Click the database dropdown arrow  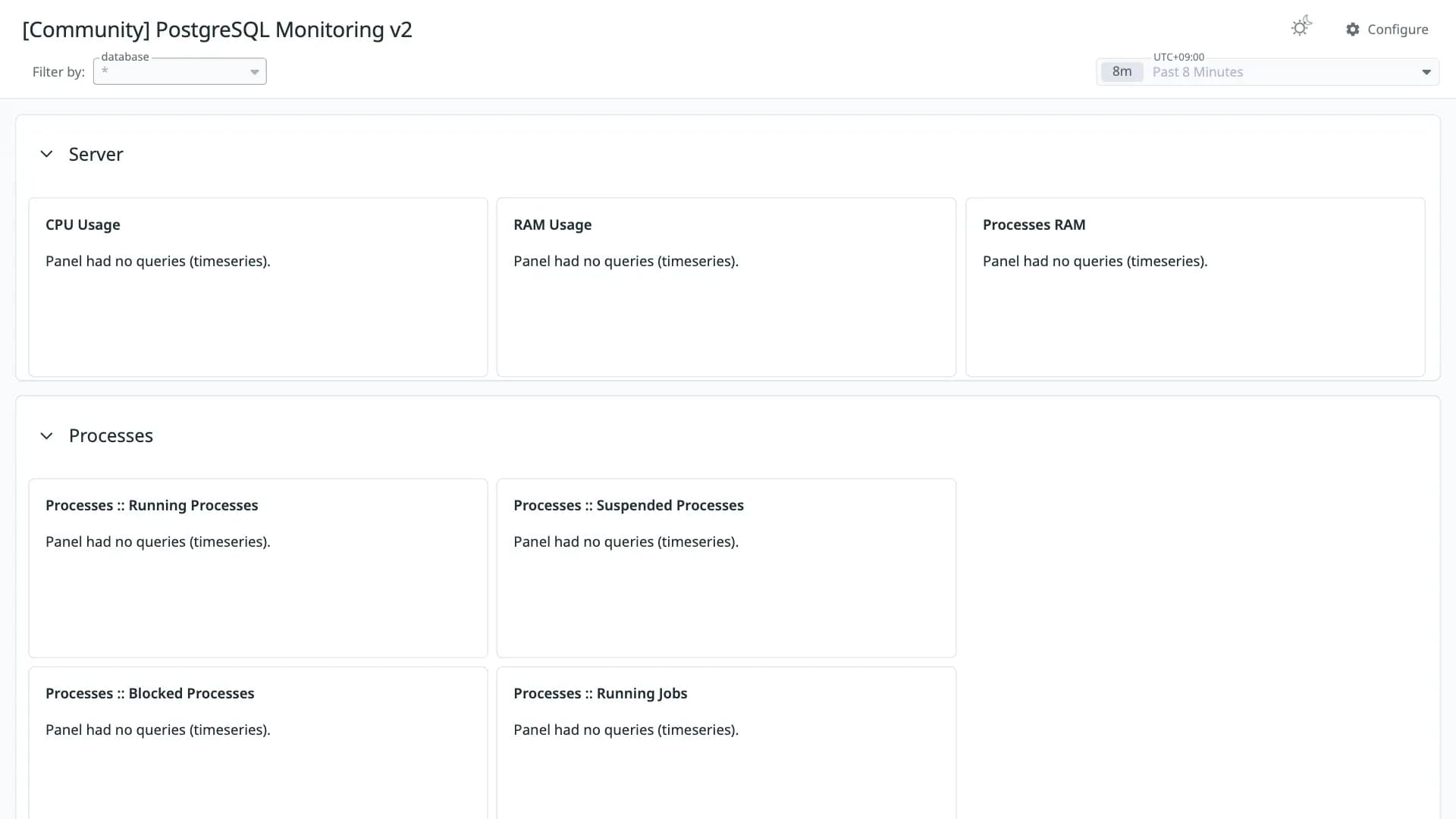click(255, 72)
